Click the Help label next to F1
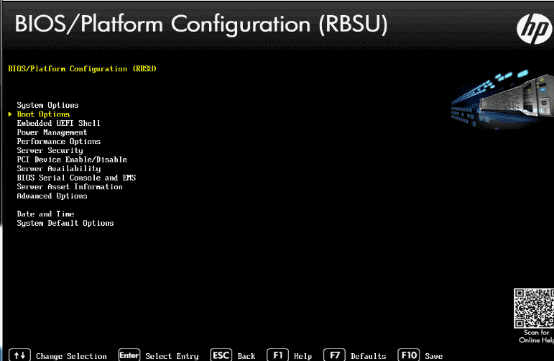Viewport: 554px width, 361px height. pos(303,356)
